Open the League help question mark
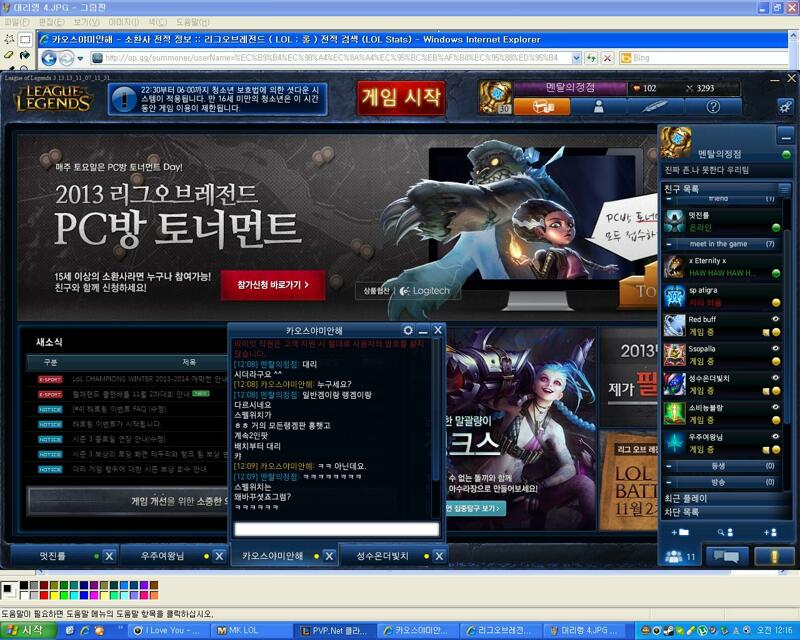 pos(713,106)
